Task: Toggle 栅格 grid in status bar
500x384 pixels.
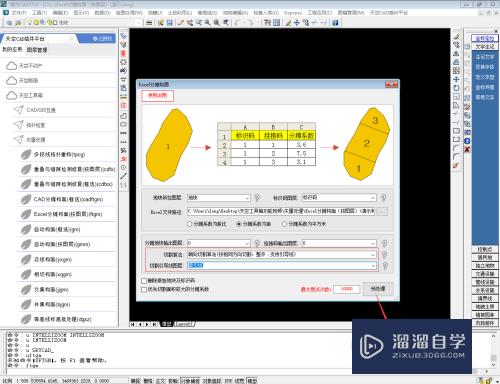Action: 148,381
